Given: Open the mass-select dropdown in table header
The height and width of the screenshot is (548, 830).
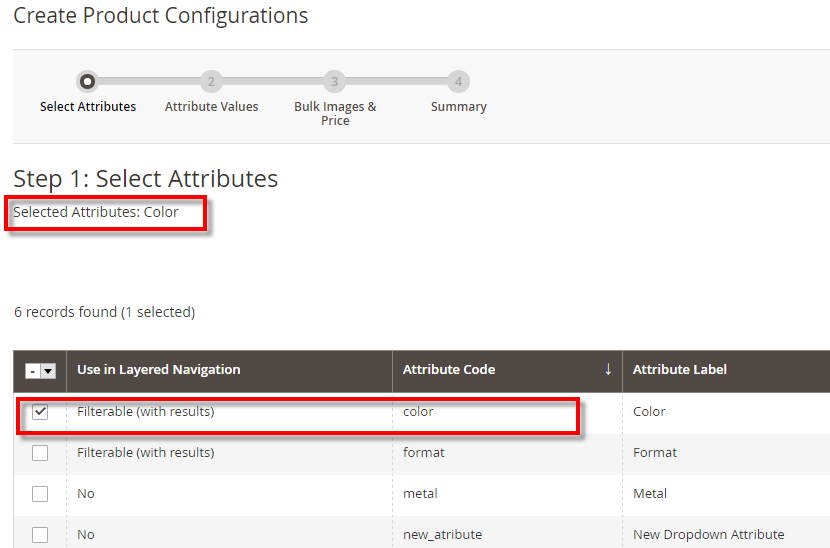Looking at the screenshot, I should [47, 371].
